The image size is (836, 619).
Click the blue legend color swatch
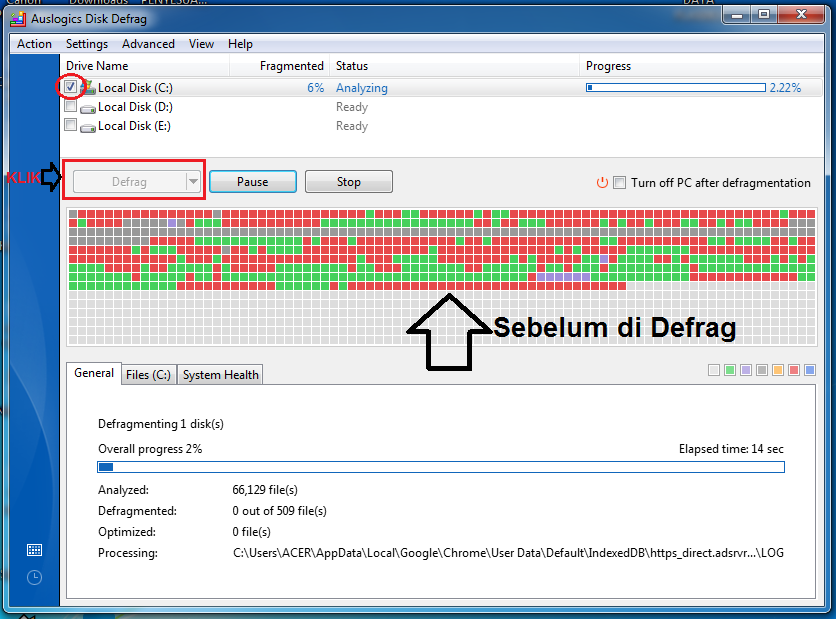pos(810,370)
